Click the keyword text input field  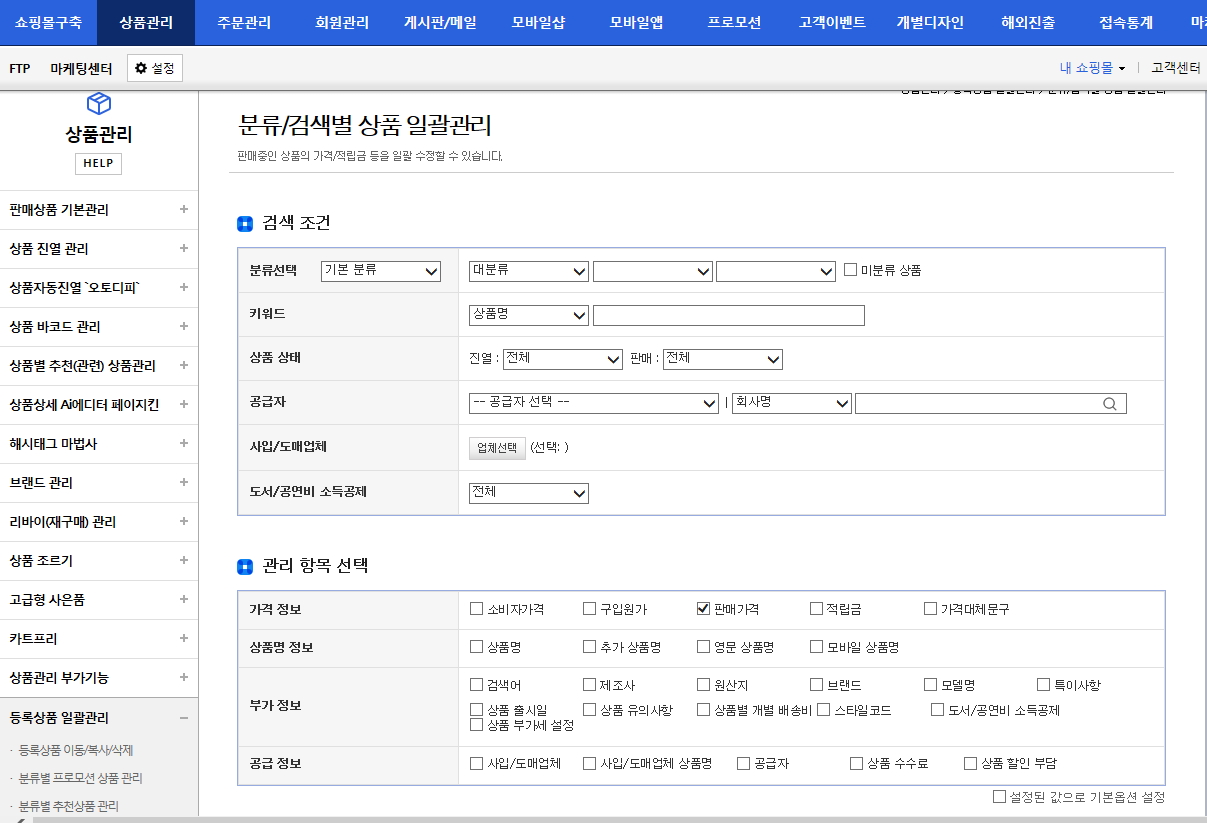(729, 315)
